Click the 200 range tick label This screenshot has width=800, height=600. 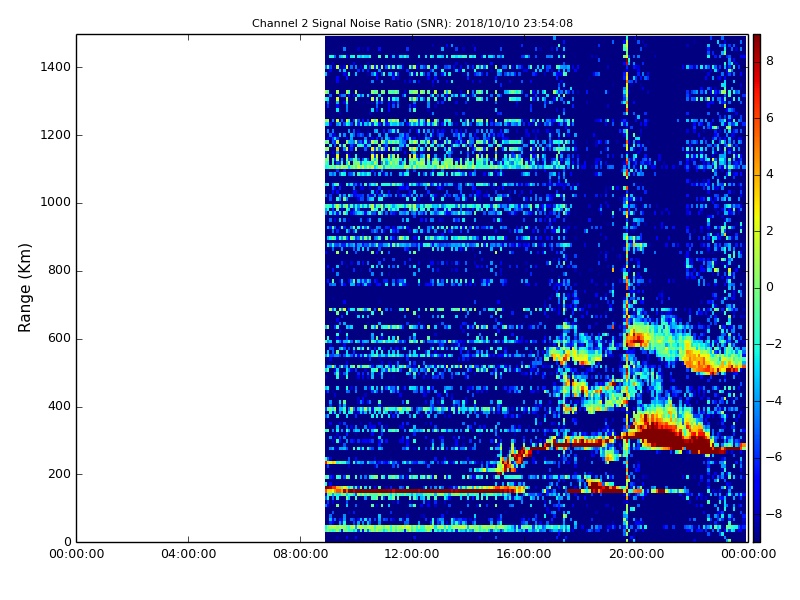pos(59,474)
